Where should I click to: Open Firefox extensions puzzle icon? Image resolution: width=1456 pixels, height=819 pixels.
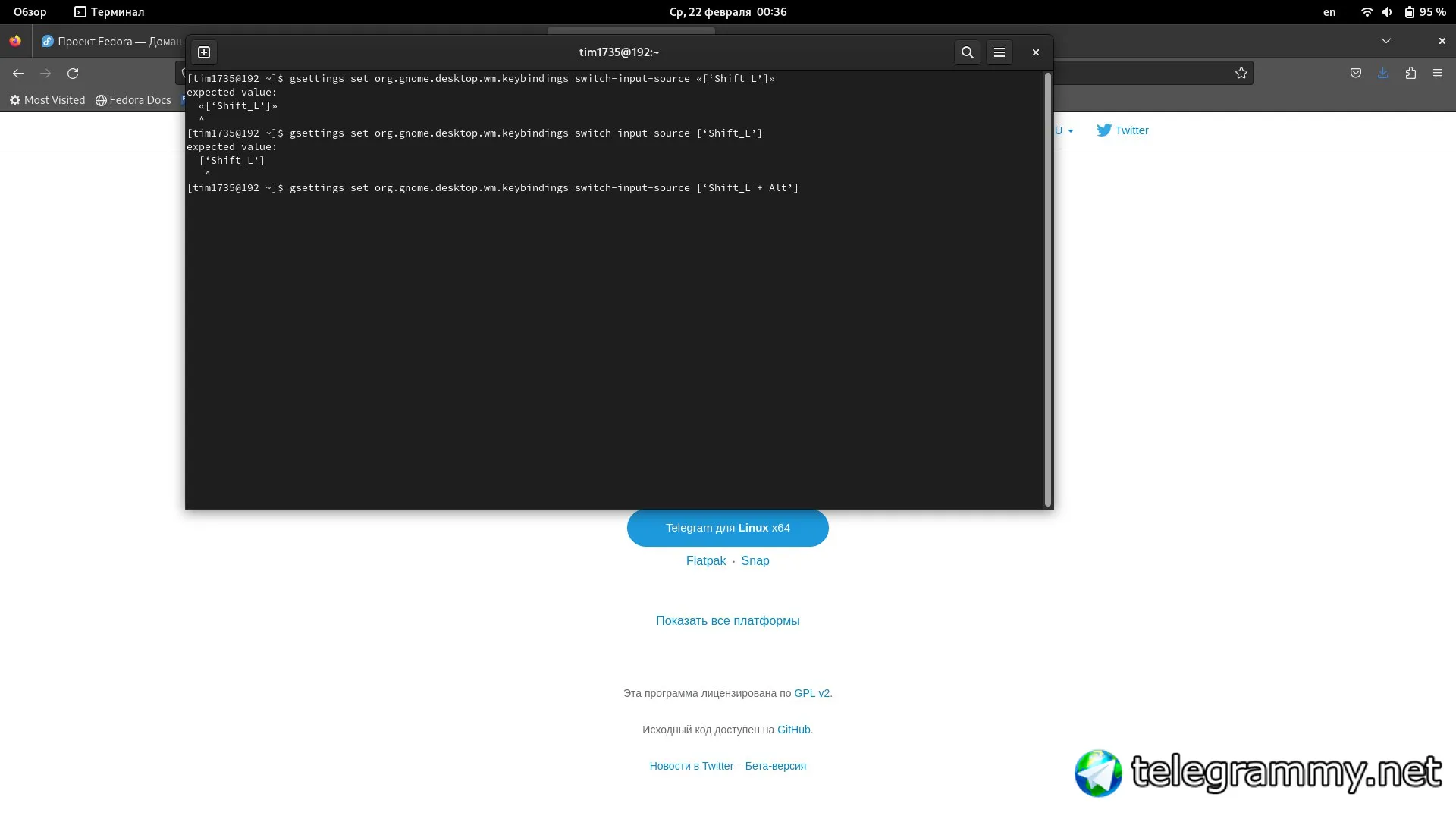[x=1410, y=74]
